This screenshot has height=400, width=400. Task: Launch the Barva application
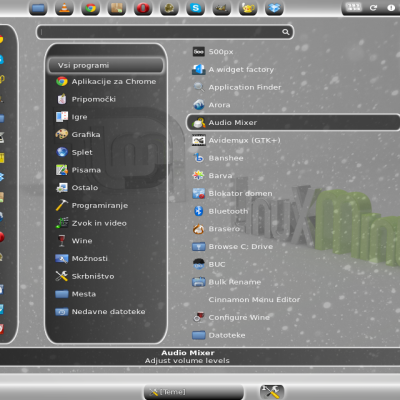click(x=212, y=175)
